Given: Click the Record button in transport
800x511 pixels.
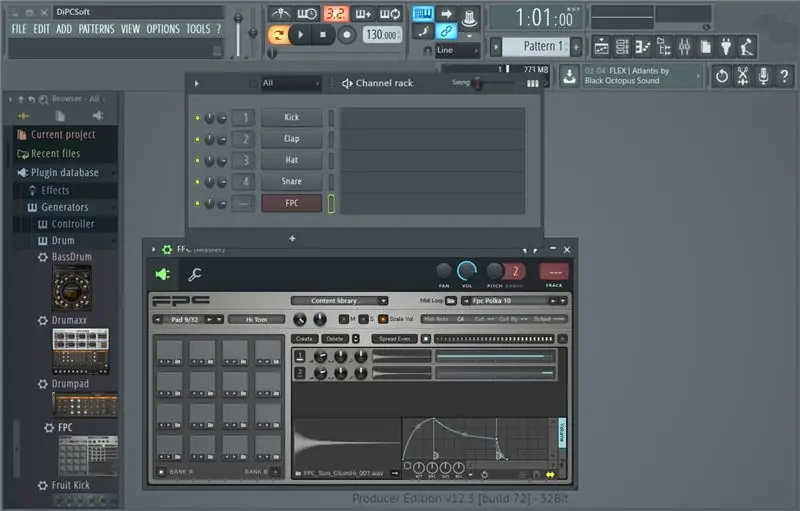Looking at the screenshot, I should tap(346, 35).
